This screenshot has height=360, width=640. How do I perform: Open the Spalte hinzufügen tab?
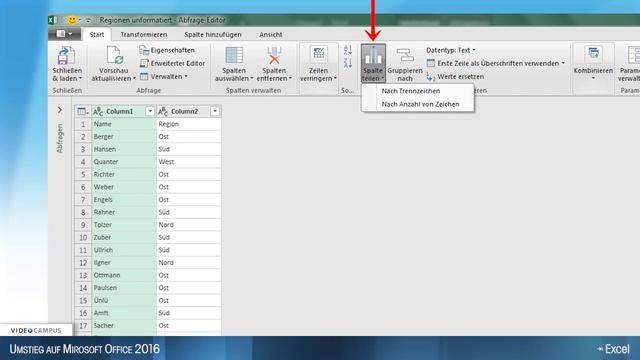(x=213, y=35)
